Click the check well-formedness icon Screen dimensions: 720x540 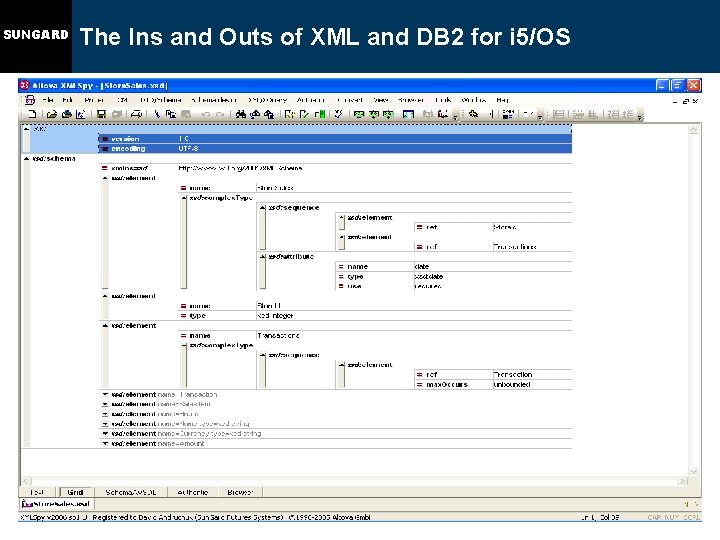pyautogui.click(x=289, y=114)
